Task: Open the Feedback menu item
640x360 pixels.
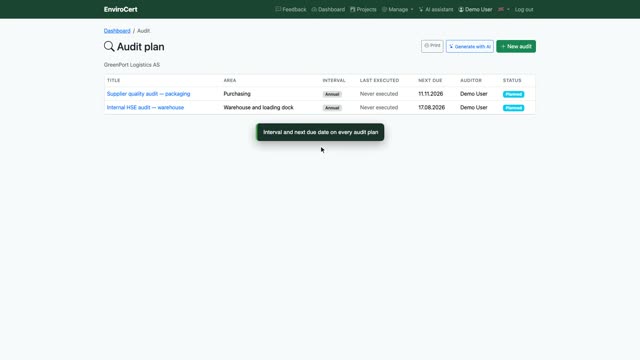Action: [291, 9]
